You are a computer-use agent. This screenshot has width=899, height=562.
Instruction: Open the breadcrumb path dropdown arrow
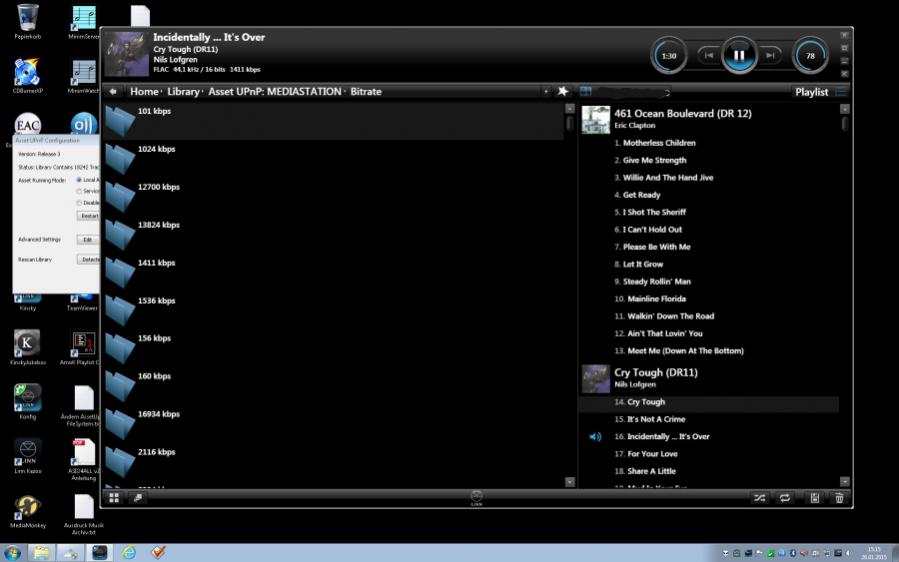tap(546, 92)
